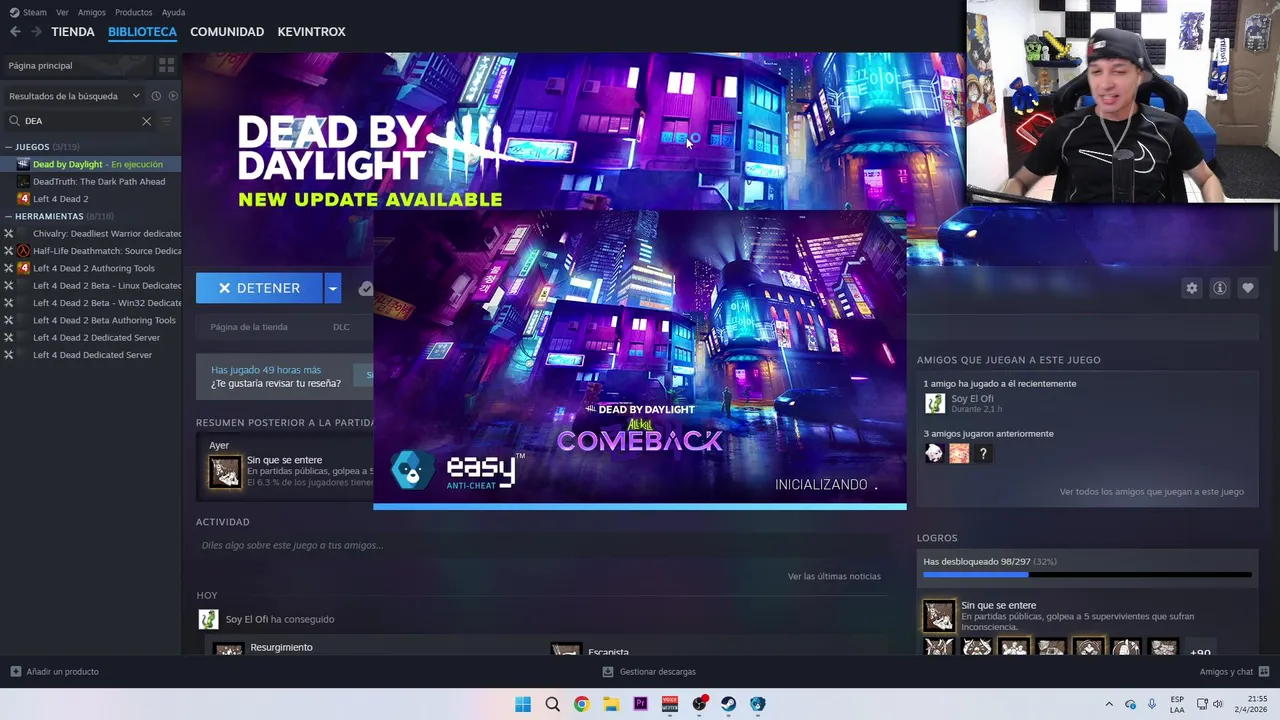Open Premiere Pro from the taskbar
1280x720 pixels.
pyautogui.click(x=640, y=704)
